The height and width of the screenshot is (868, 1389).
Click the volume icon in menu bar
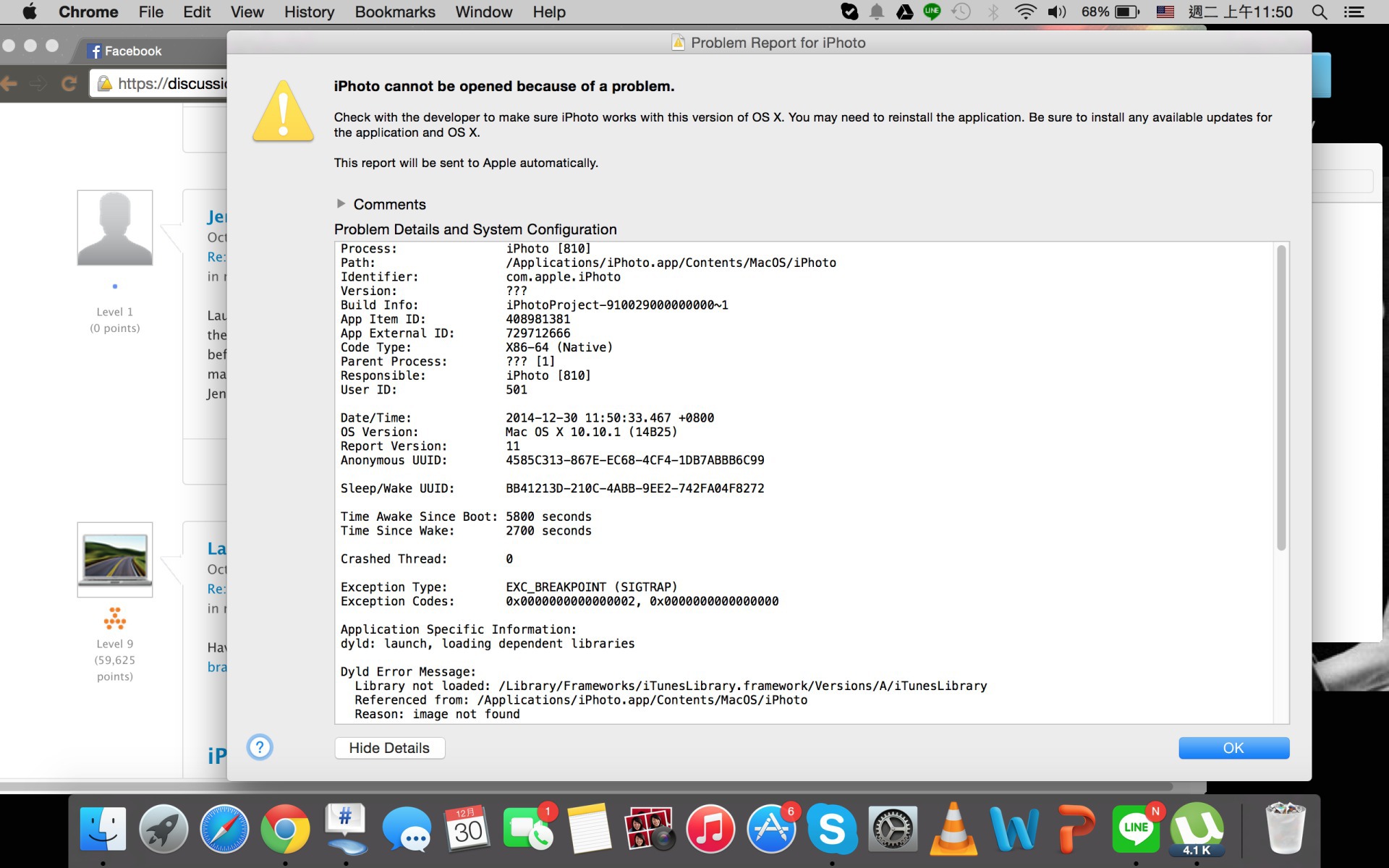click(1057, 12)
